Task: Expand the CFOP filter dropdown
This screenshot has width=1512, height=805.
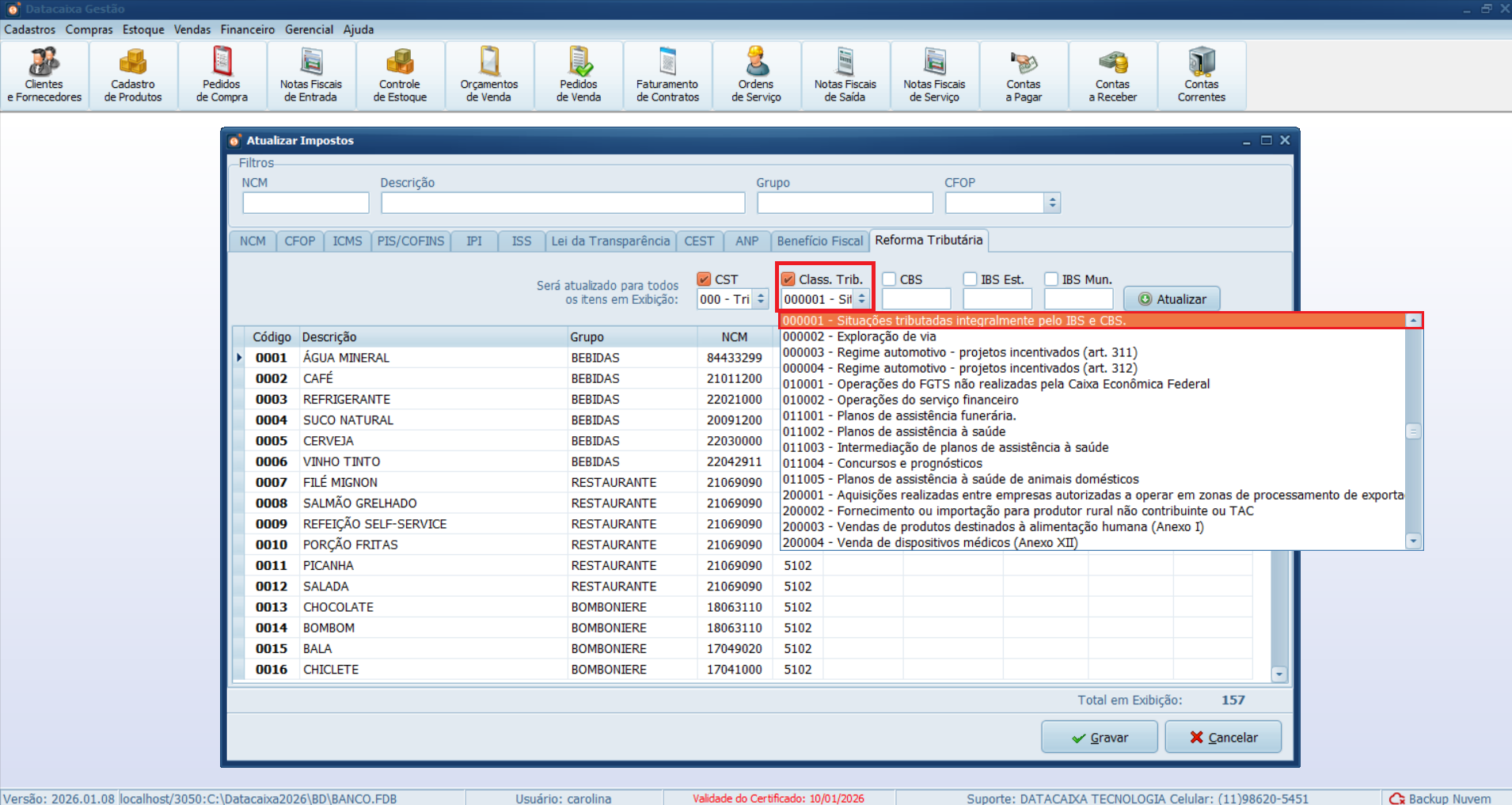Action: [x=1052, y=203]
